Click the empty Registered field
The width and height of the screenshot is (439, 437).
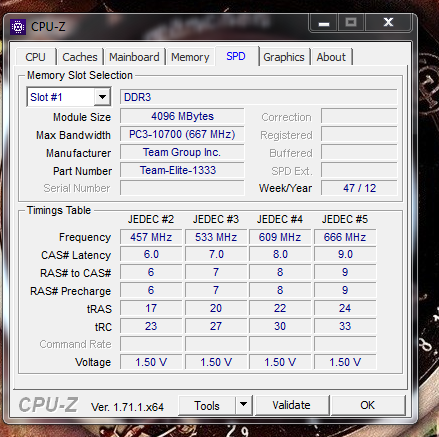pos(359,134)
